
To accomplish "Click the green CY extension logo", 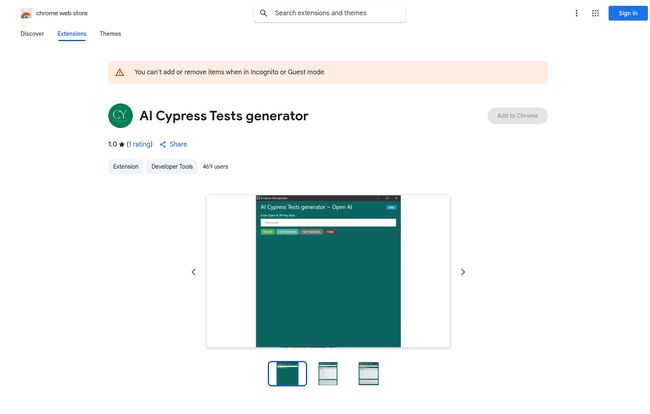I will tap(120, 116).
